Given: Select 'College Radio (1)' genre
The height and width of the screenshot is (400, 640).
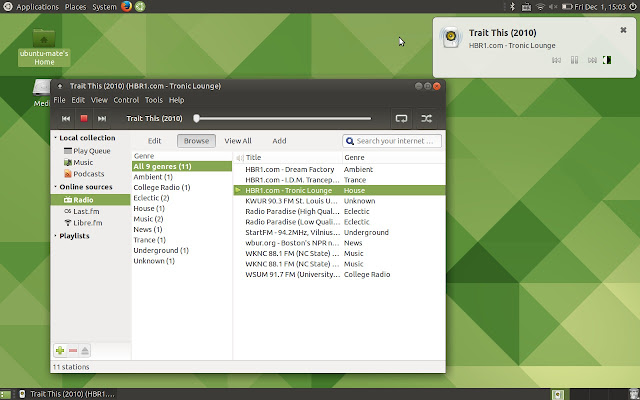Looking at the screenshot, I should (x=182, y=187).
